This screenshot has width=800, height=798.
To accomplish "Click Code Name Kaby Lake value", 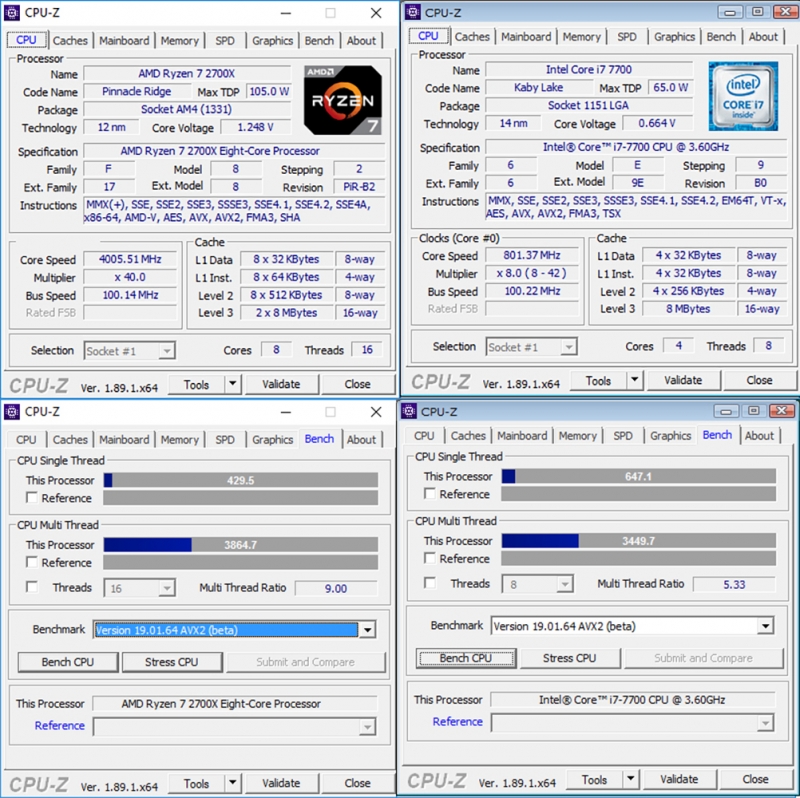I will click(538, 87).
